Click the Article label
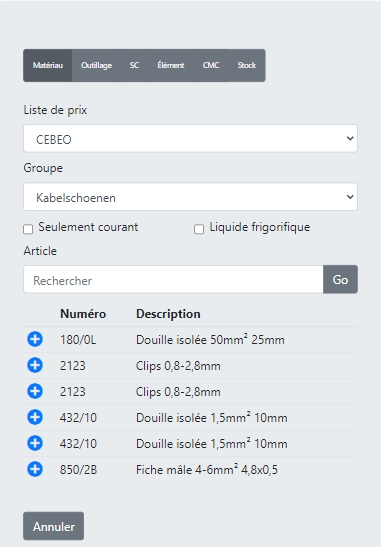 tap(40, 251)
